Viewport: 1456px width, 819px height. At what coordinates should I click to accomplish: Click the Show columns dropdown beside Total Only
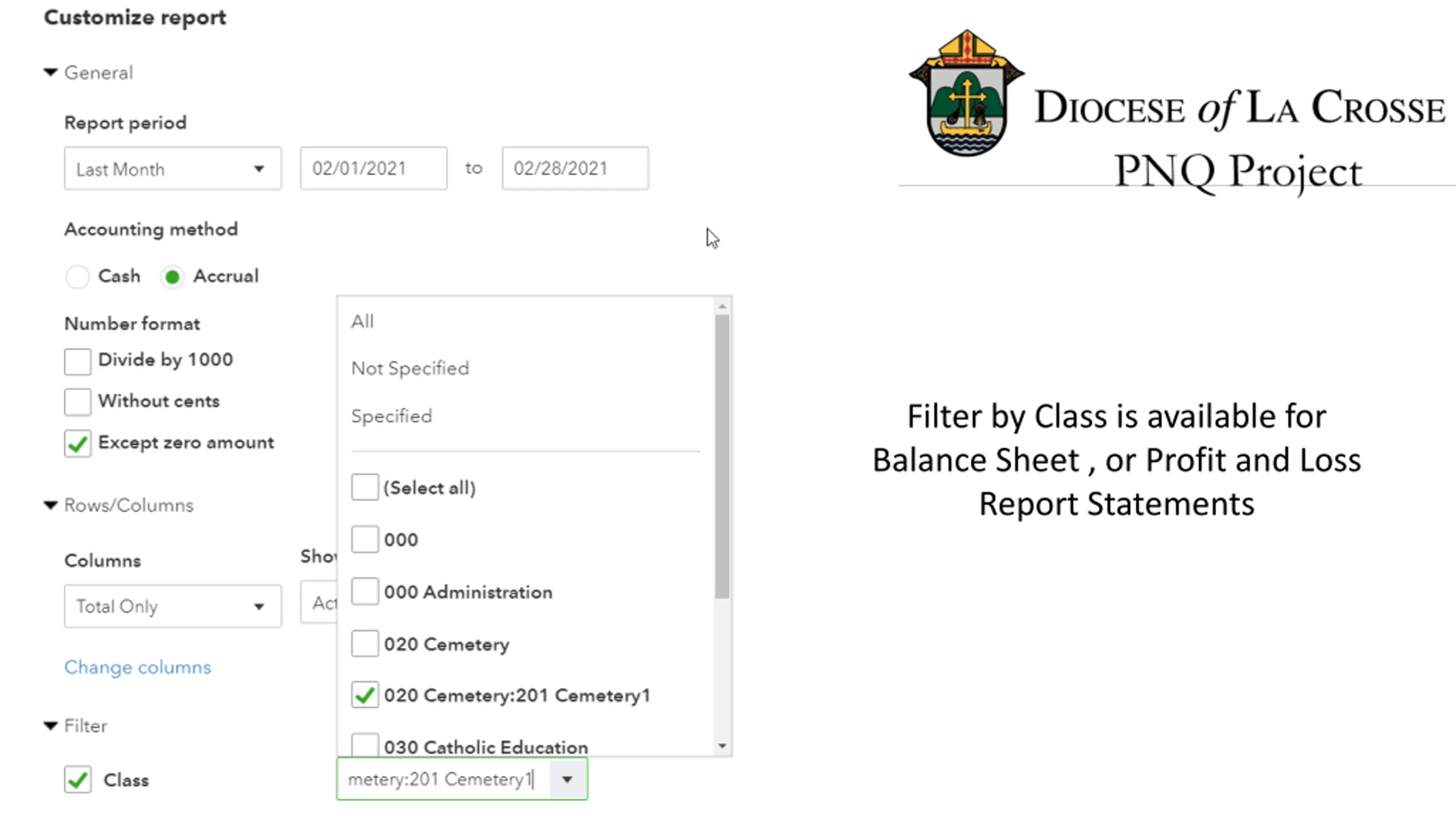click(x=320, y=602)
